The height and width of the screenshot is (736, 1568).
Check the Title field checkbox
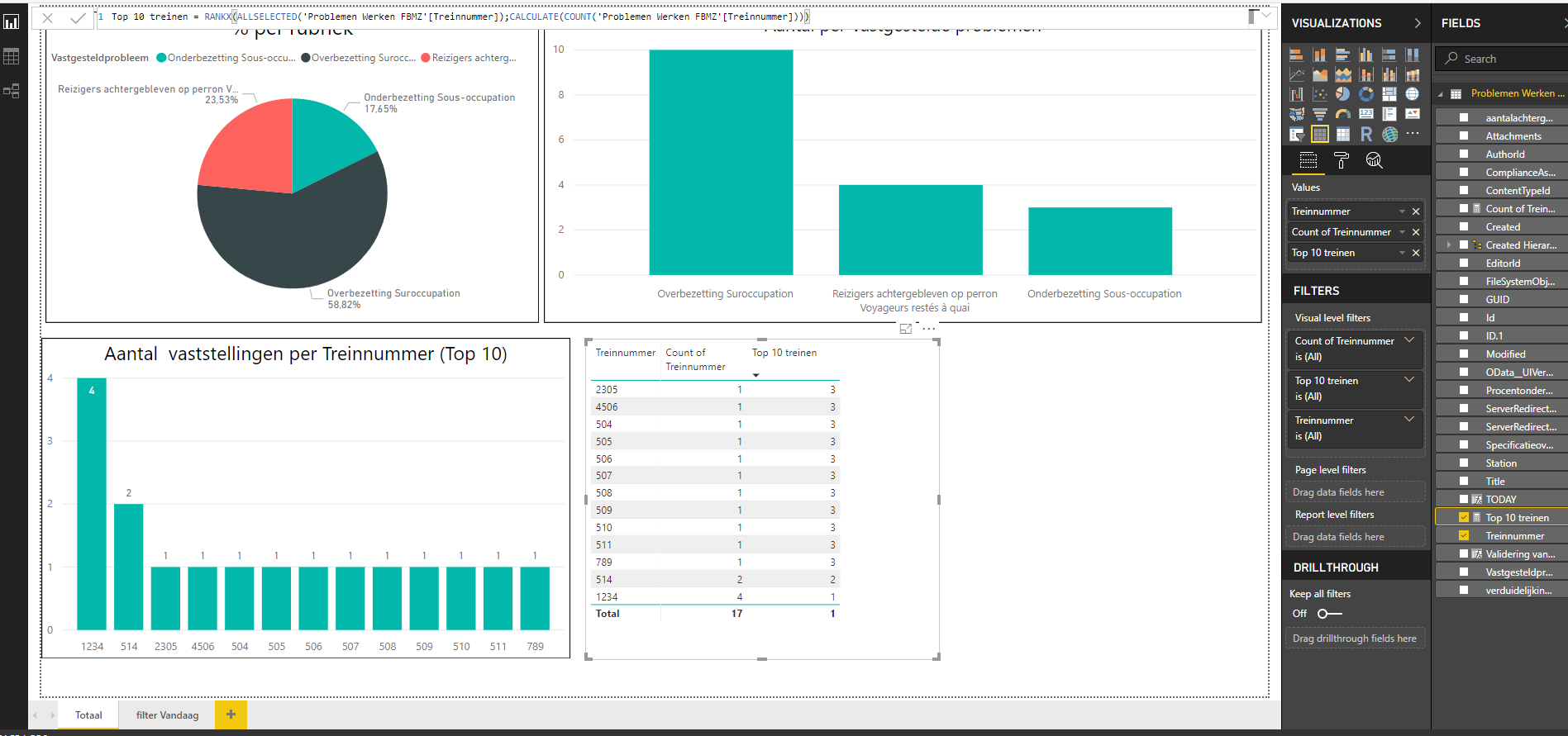click(1463, 482)
